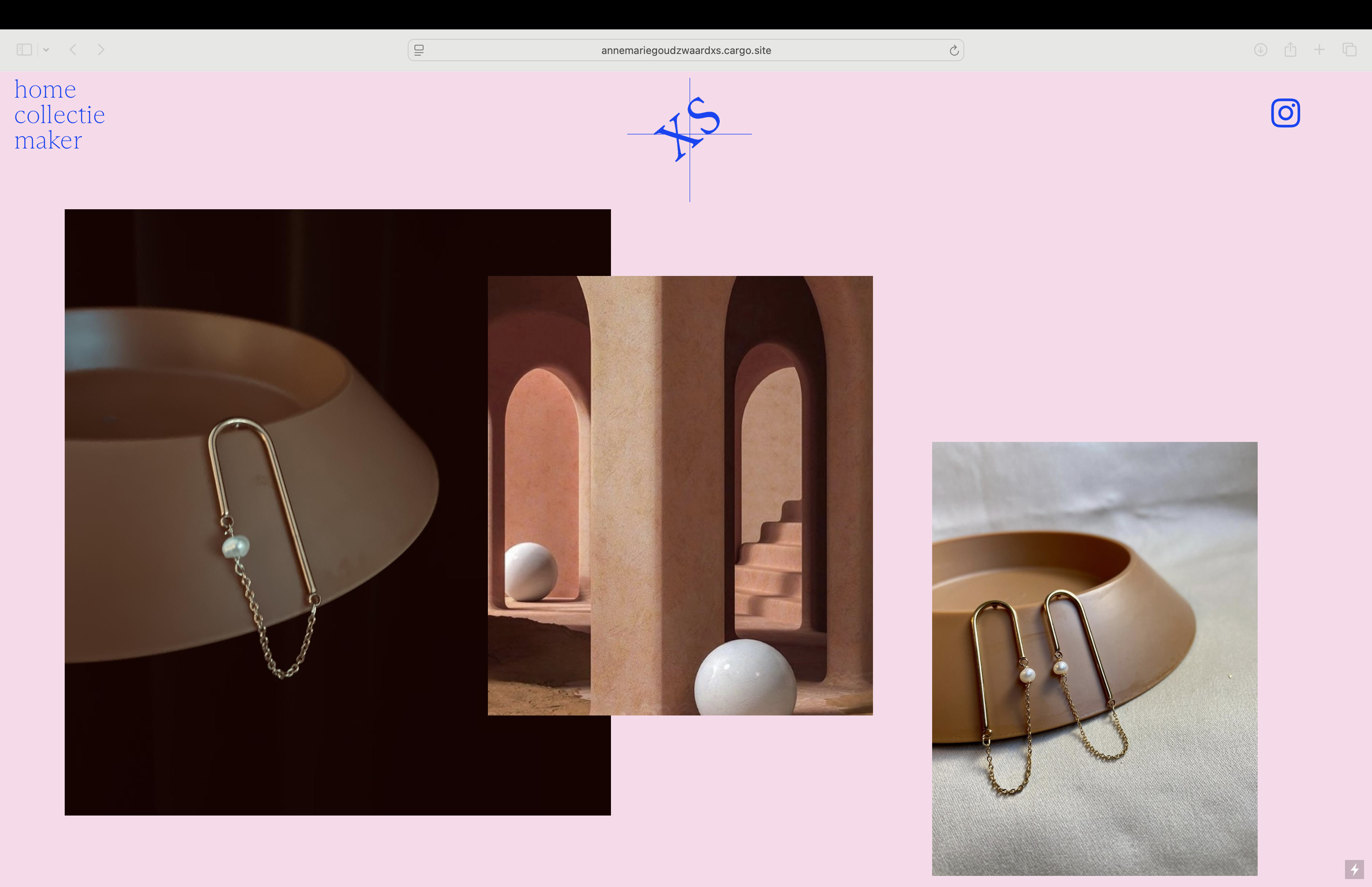The image size is (1372, 887).
Task: Open the Share menu
Action: [x=1290, y=50]
